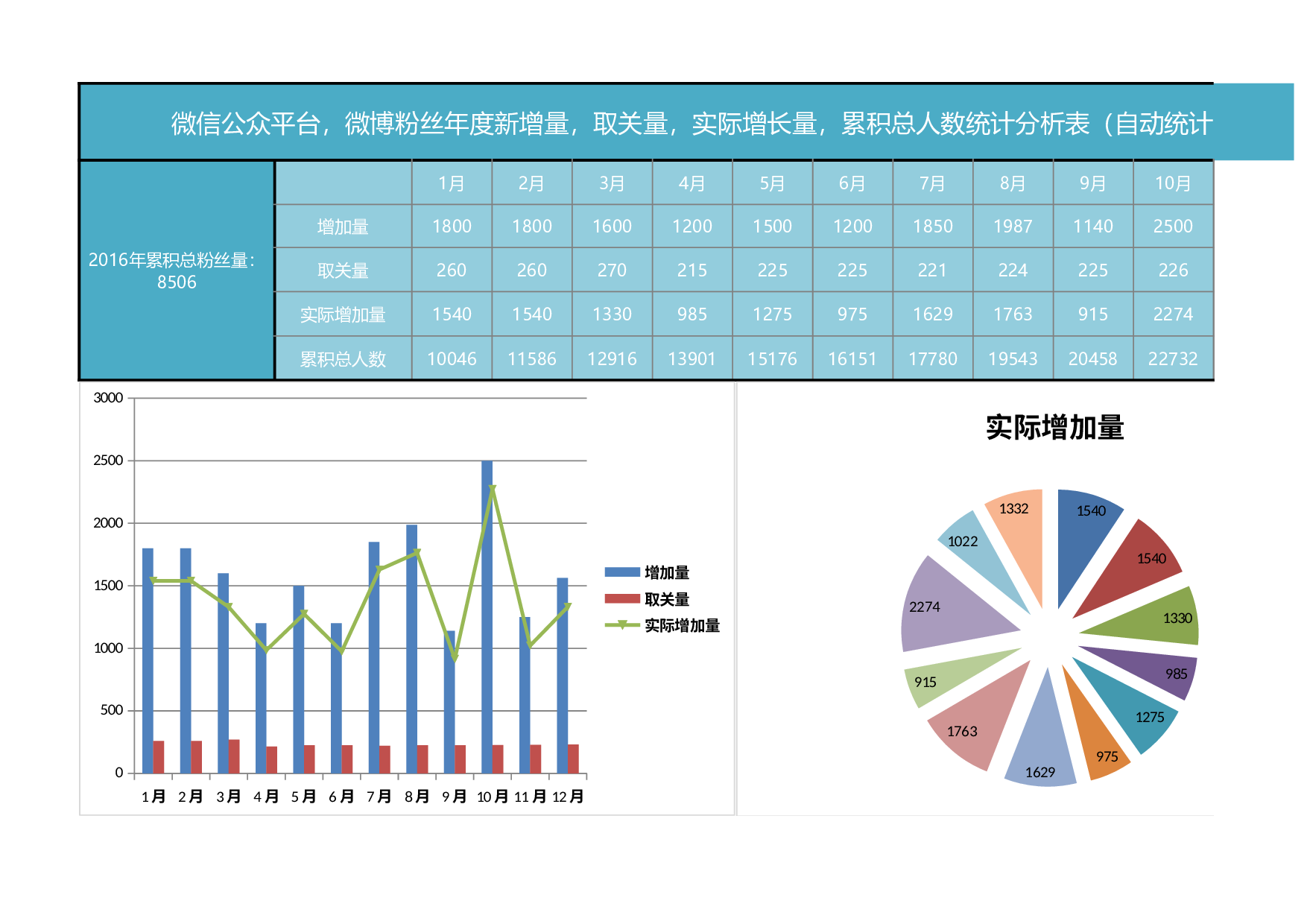This screenshot has height=924, width=1307.
Task: Select the cell with value 10046
Action: [452, 359]
